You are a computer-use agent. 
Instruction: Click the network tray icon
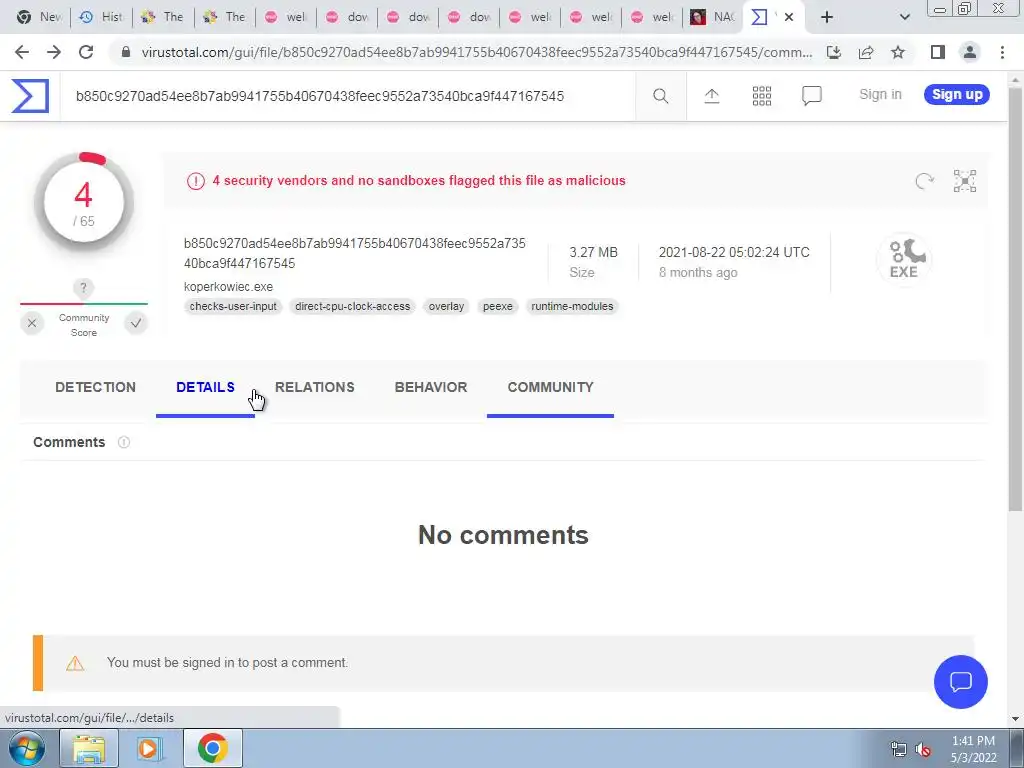pyautogui.click(x=899, y=750)
